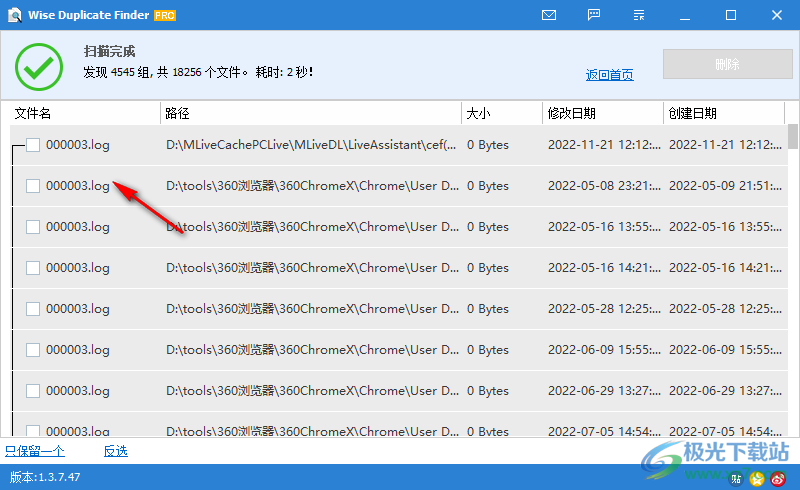Click the MLiveCachePCLive path cell
The image size is (800, 490).
(x=311, y=145)
